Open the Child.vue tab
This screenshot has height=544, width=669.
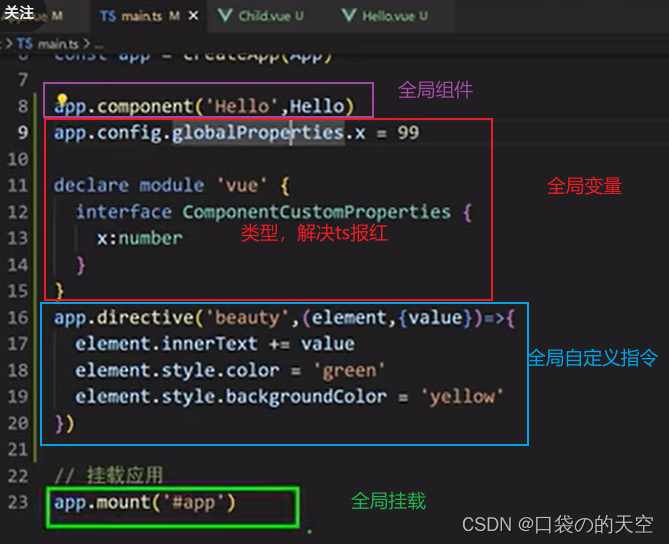tap(261, 16)
